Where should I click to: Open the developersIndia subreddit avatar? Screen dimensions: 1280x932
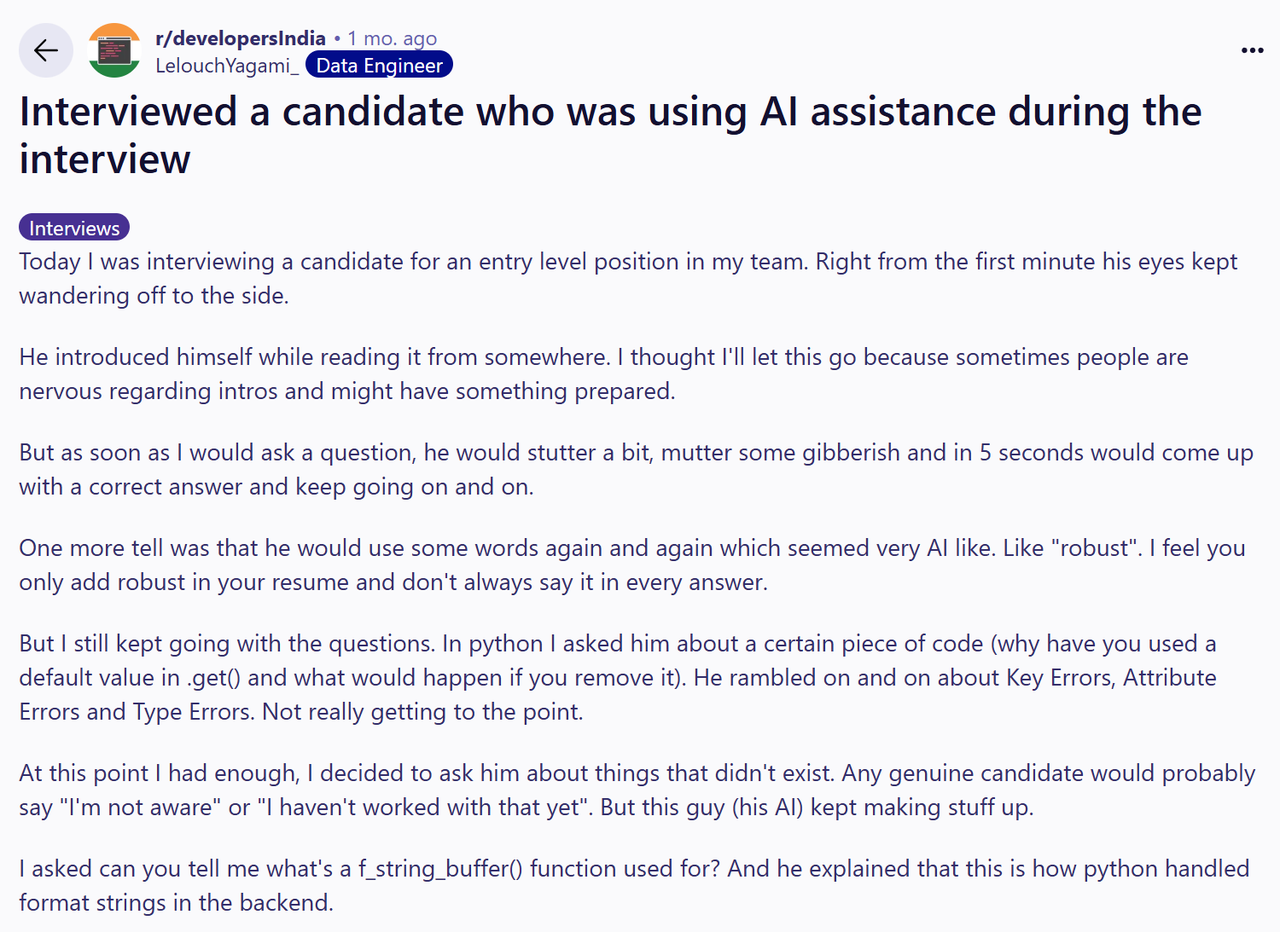click(x=114, y=51)
